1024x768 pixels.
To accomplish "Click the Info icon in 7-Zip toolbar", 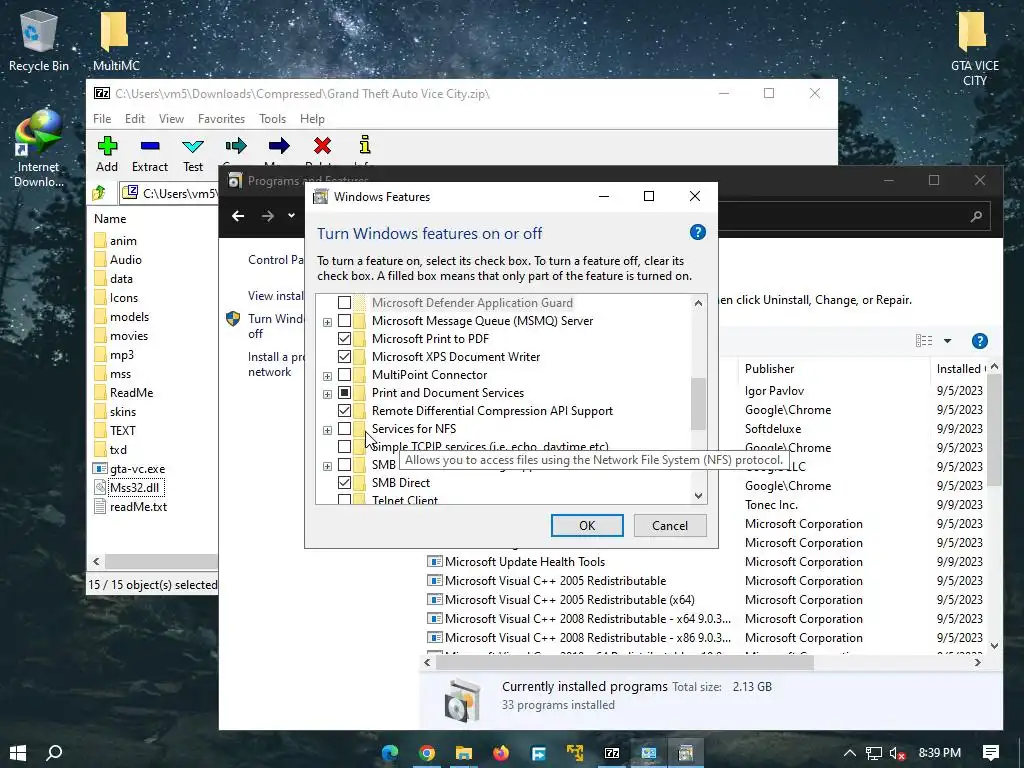I will coord(365,145).
